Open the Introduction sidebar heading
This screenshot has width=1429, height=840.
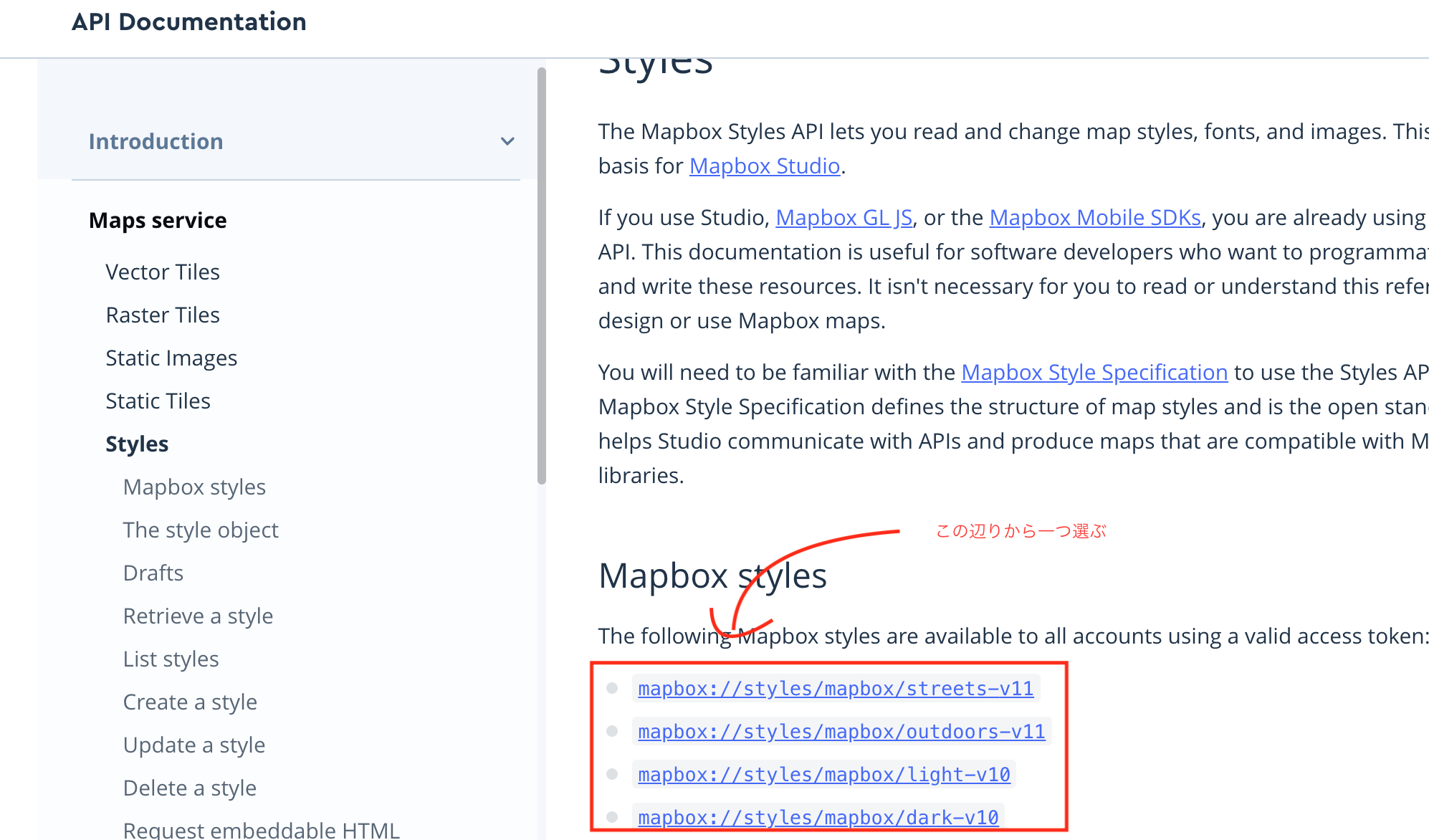click(156, 141)
